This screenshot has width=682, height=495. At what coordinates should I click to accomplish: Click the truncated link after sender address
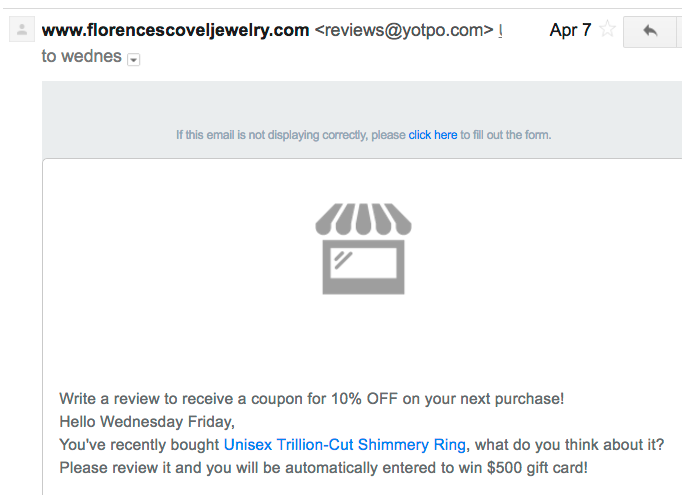click(x=500, y=30)
